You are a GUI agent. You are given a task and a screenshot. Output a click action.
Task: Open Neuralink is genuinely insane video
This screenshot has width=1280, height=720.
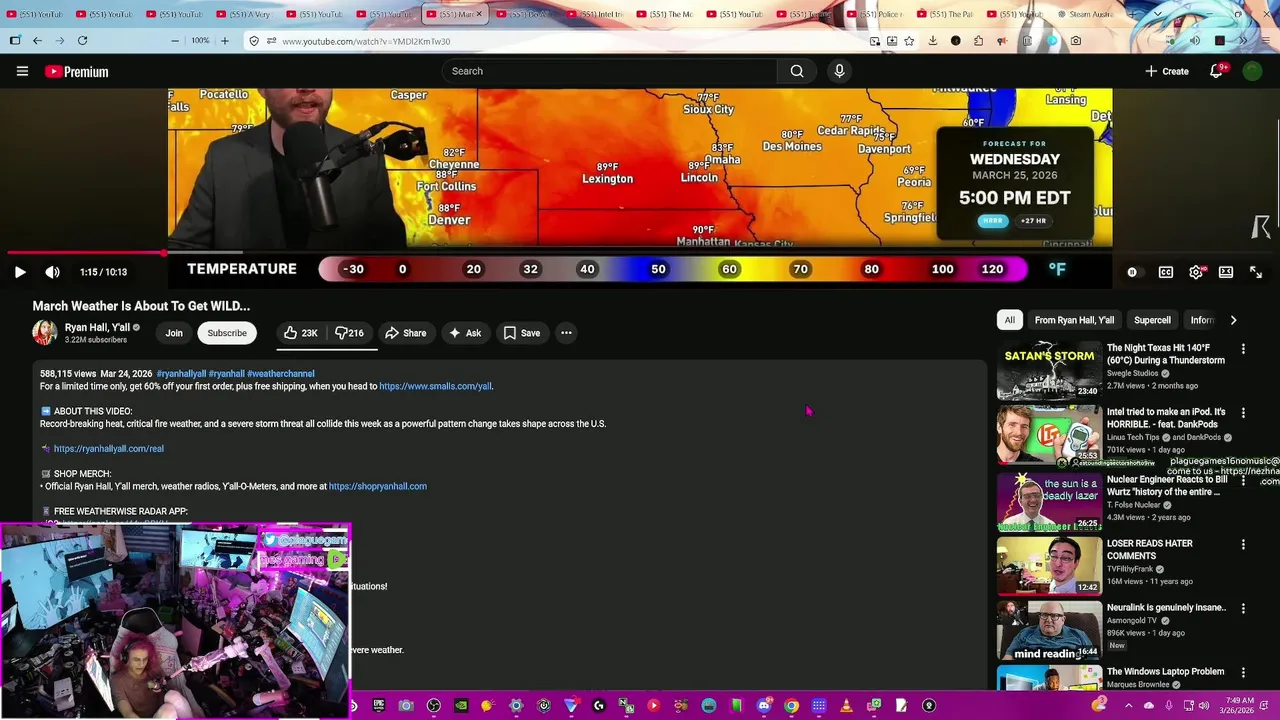click(1049, 630)
